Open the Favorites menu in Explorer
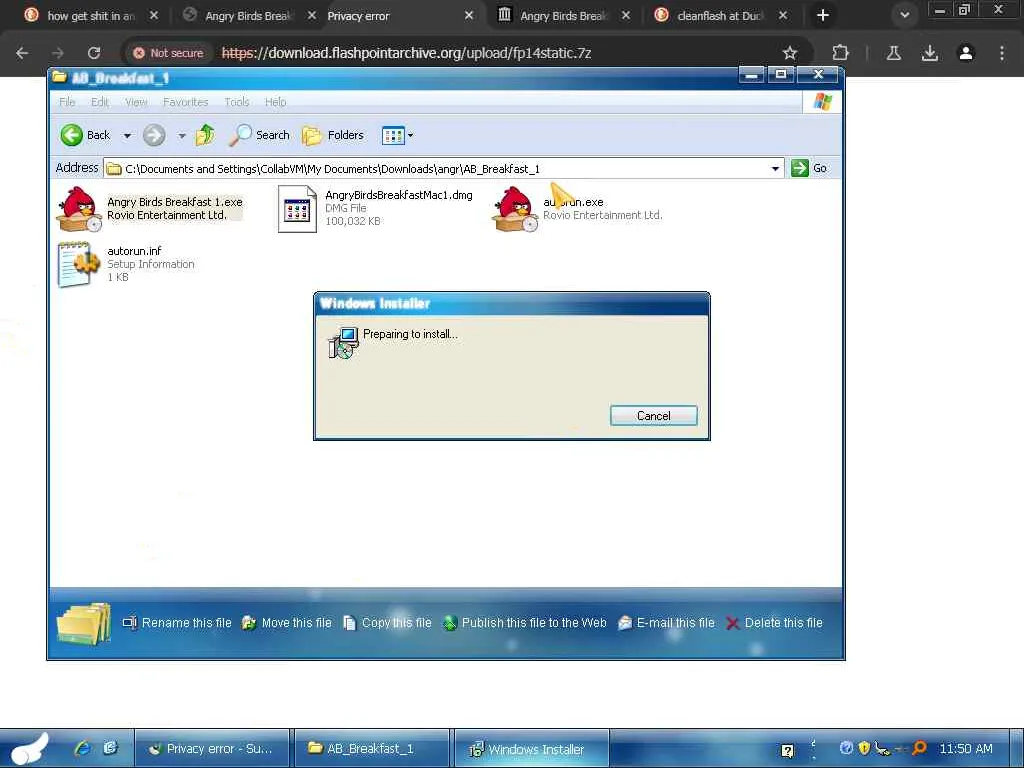The width and height of the screenshot is (1024, 768). click(185, 102)
